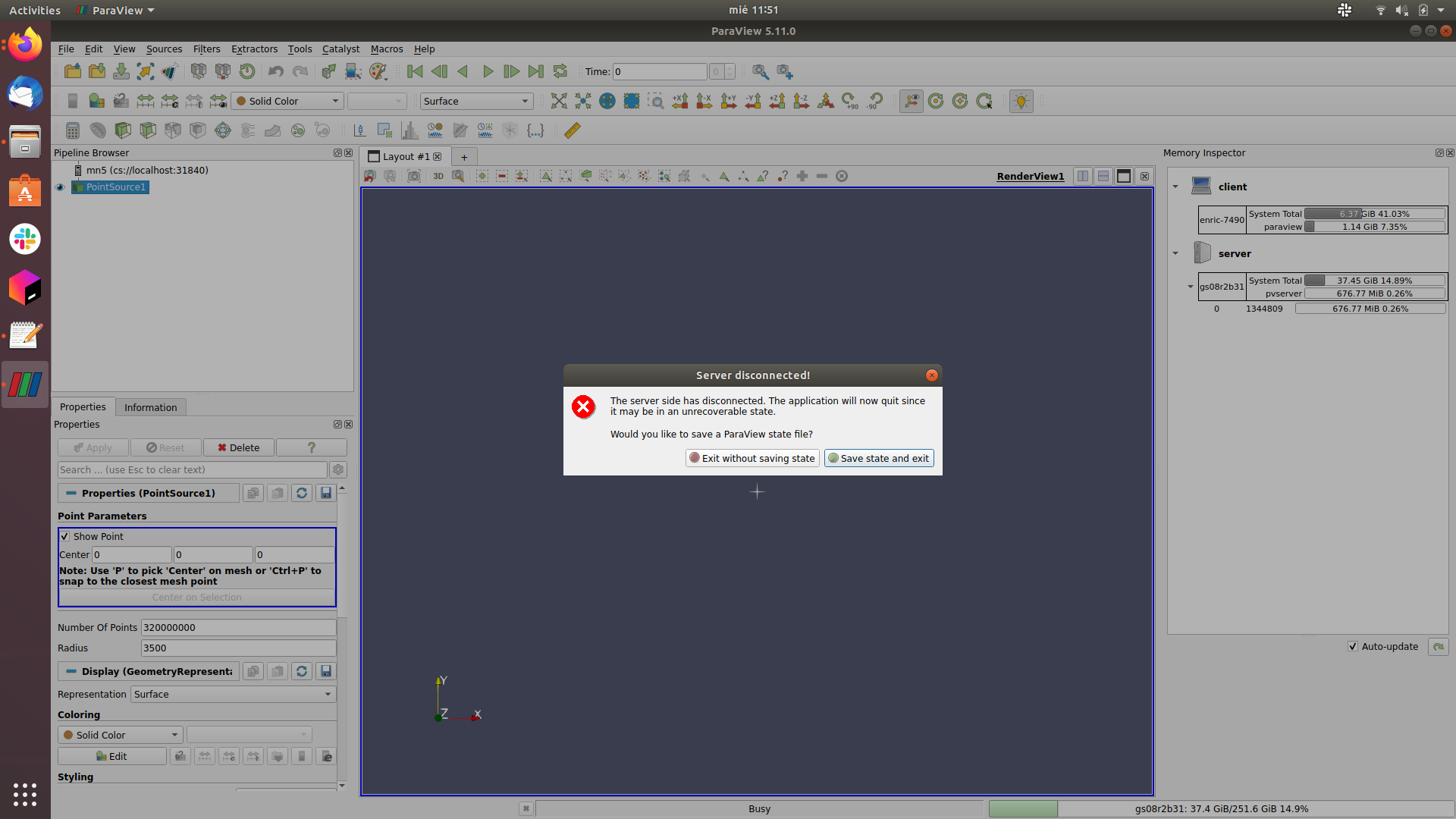
Task: Set view direction to +X
Action: pos(680,101)
